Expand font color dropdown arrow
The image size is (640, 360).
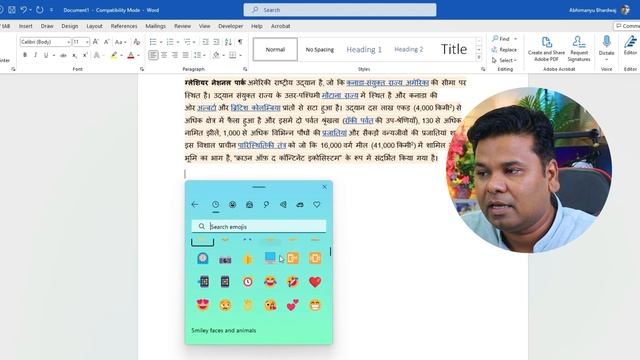139,55
